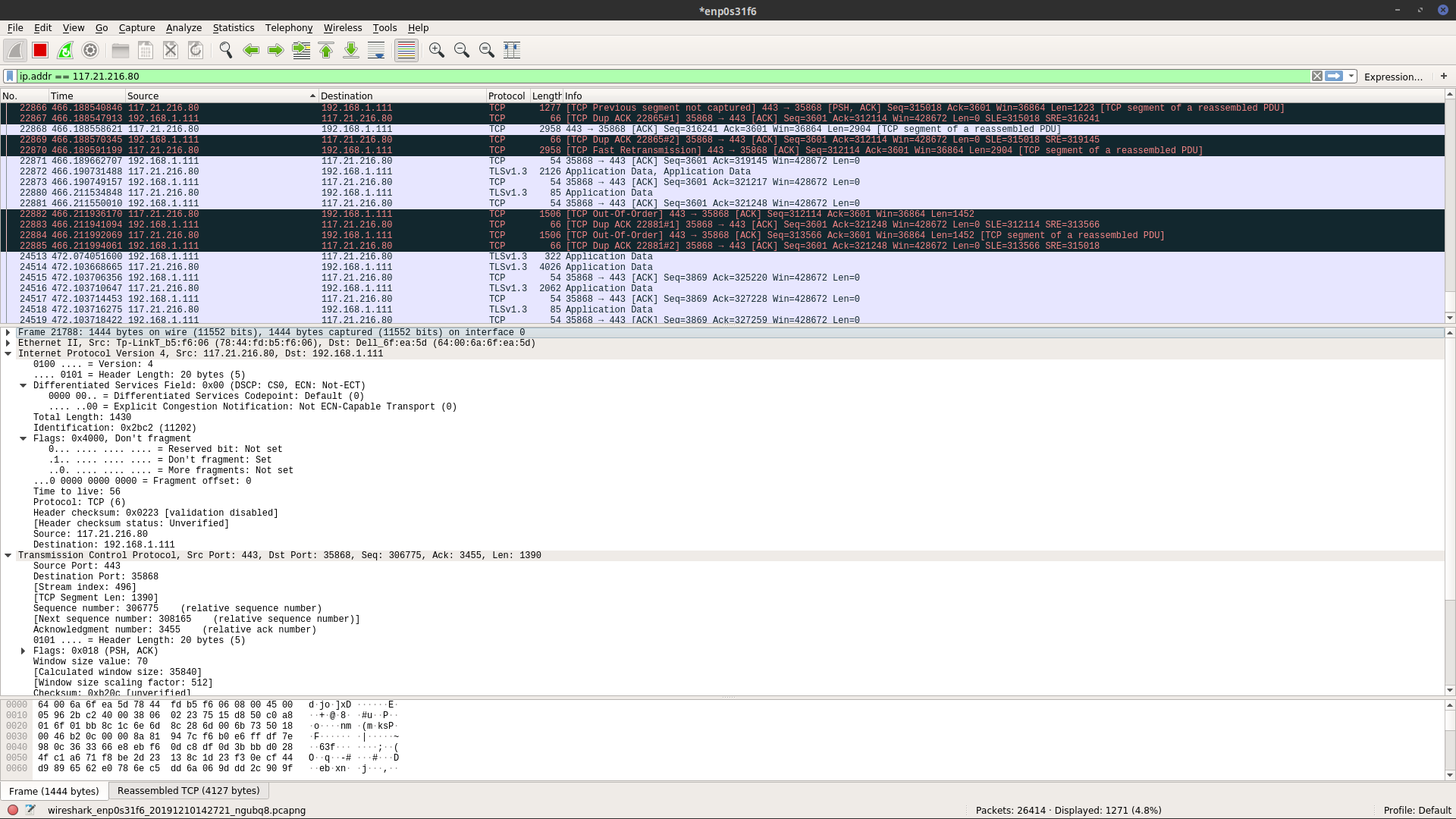Apply the display filter arrow
The height and width of the screenshot is (819, 1456).
coord(1334,76)
